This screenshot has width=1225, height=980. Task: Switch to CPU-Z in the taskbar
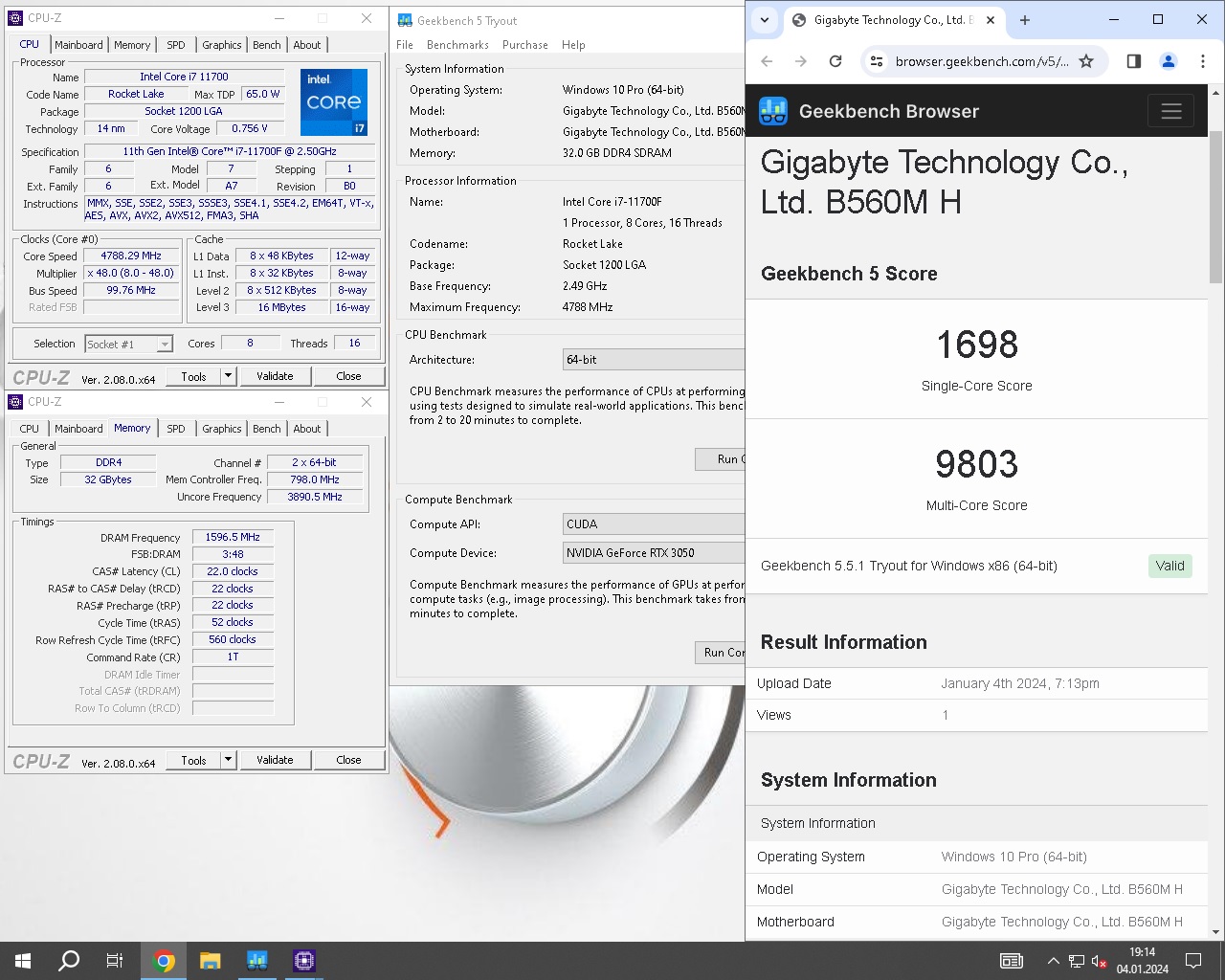pos(304,961)
